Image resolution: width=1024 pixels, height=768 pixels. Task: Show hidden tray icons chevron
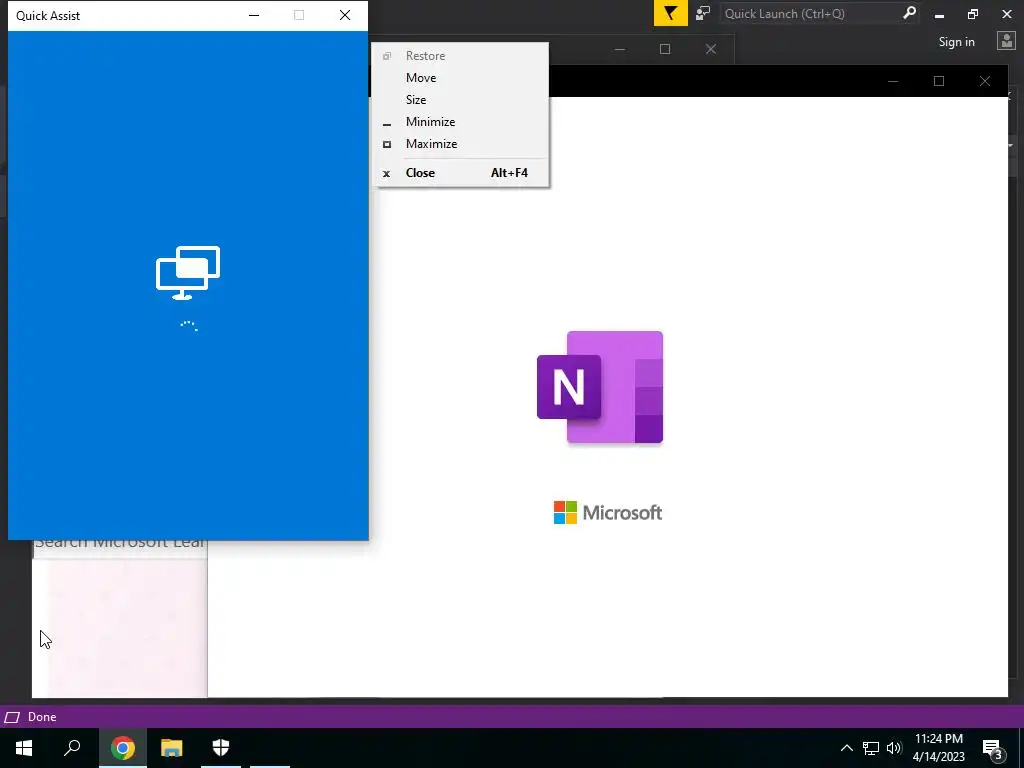point(846,748)
